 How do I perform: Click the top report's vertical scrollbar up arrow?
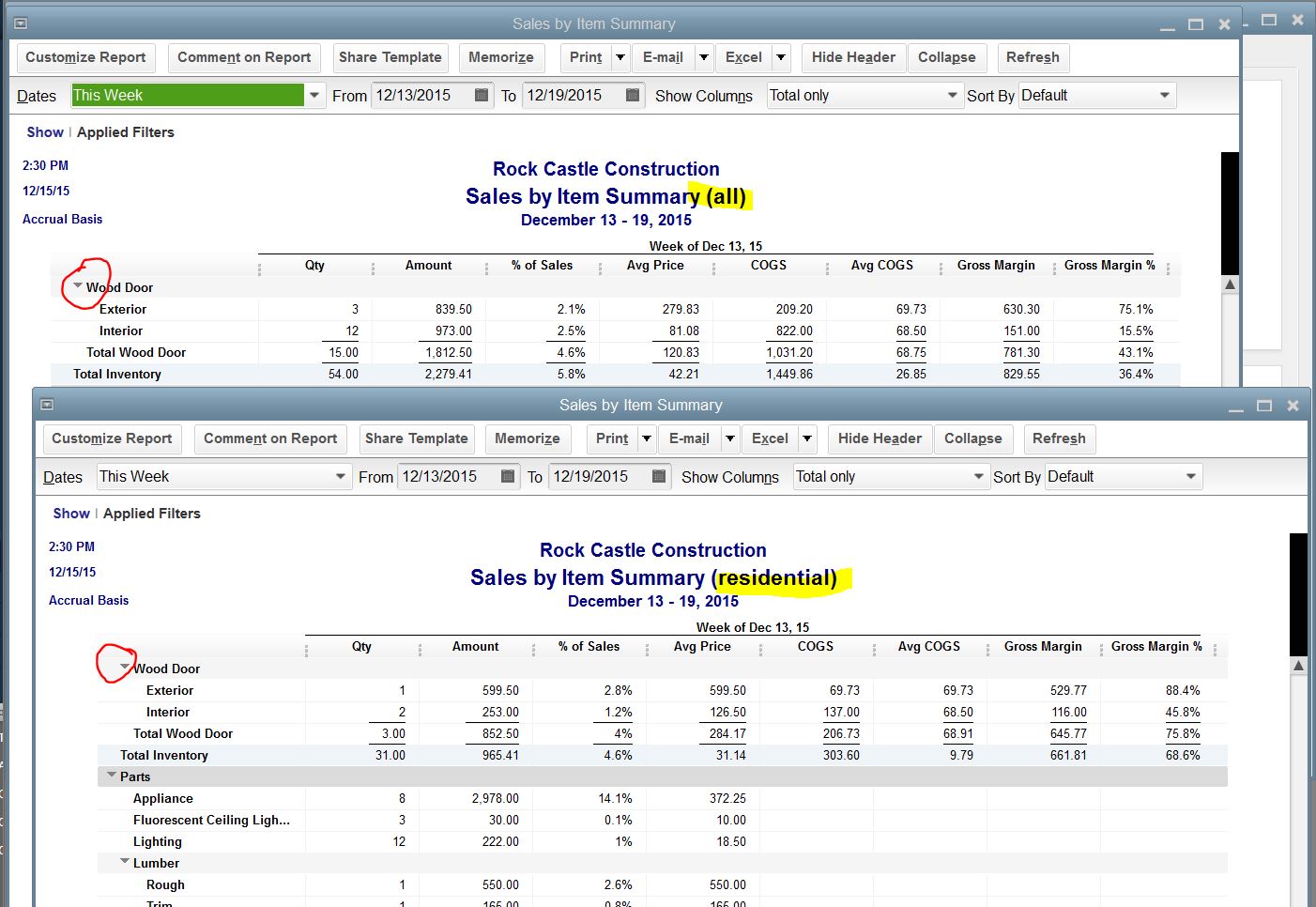coord(1230,282)
